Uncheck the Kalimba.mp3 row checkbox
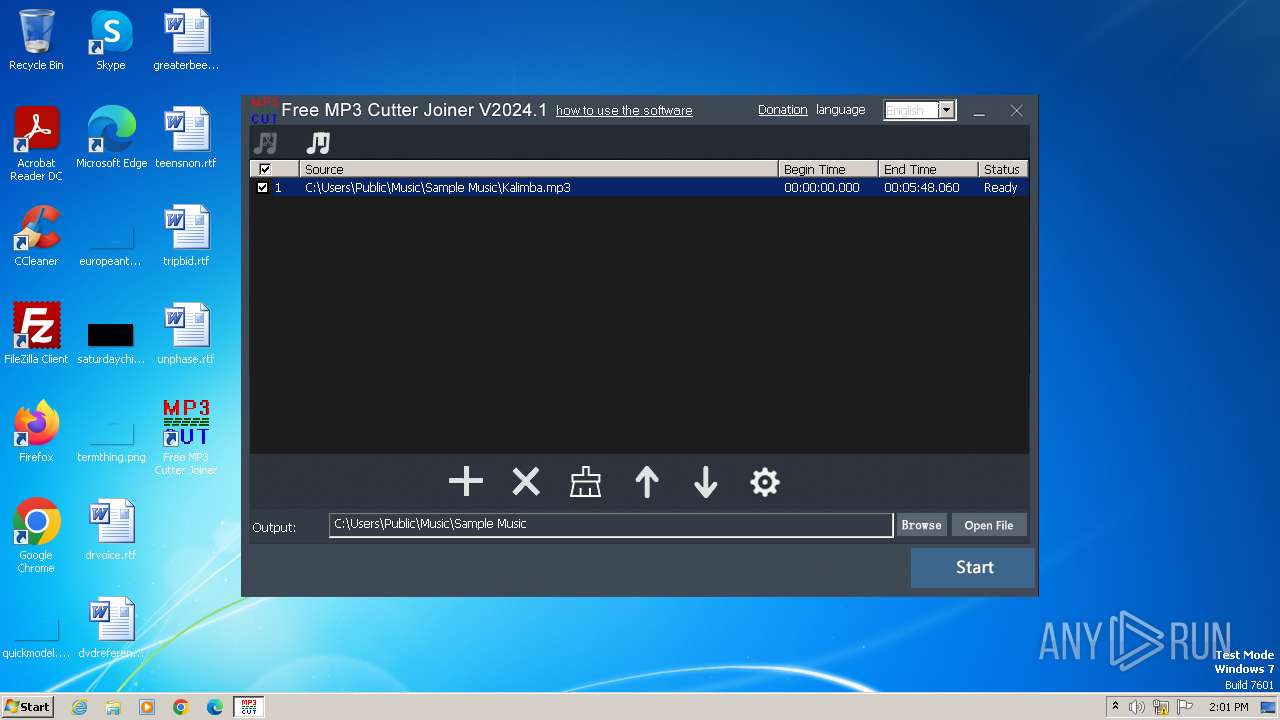This screenshot has height=720, width=1280. tap(263, 187)
